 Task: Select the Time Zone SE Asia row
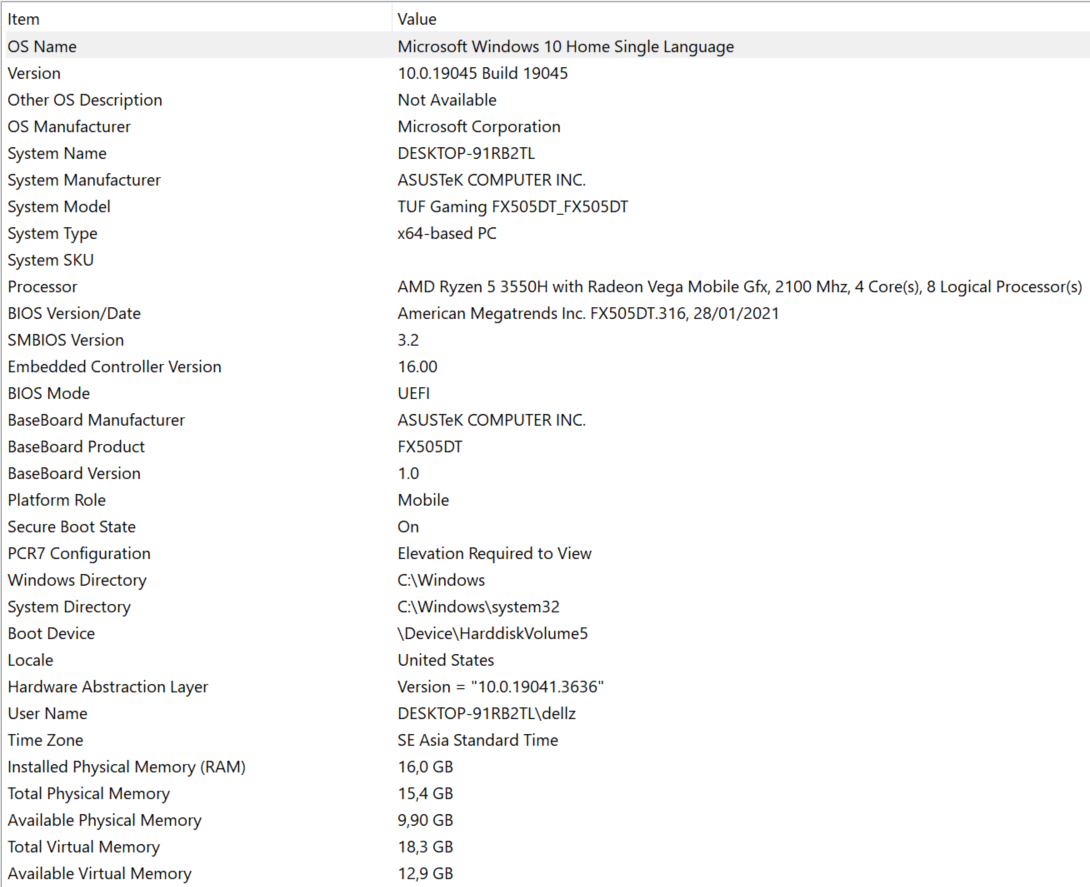coord(200,740)
